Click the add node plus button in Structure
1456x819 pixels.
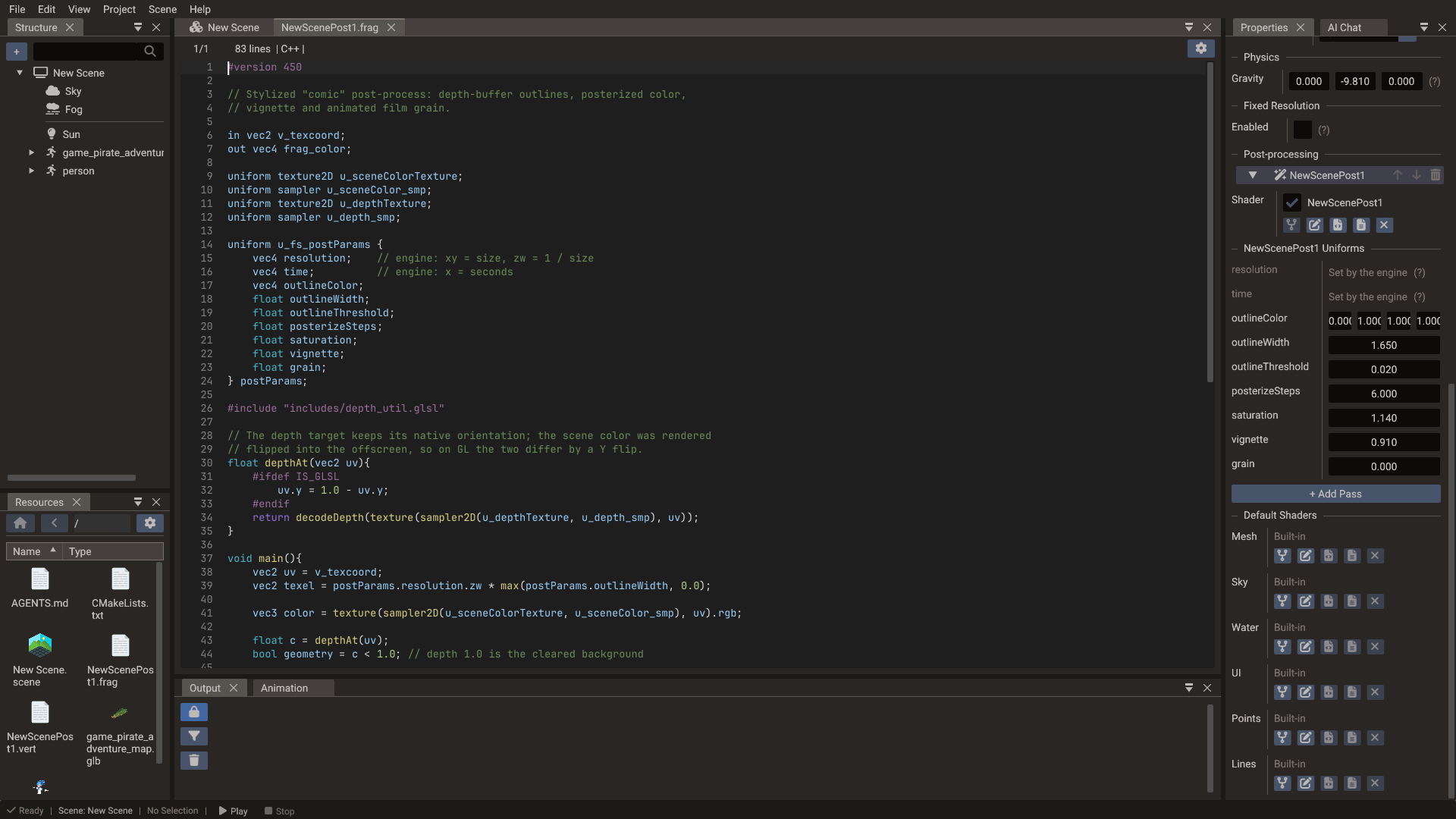click(x=17, y=52)
